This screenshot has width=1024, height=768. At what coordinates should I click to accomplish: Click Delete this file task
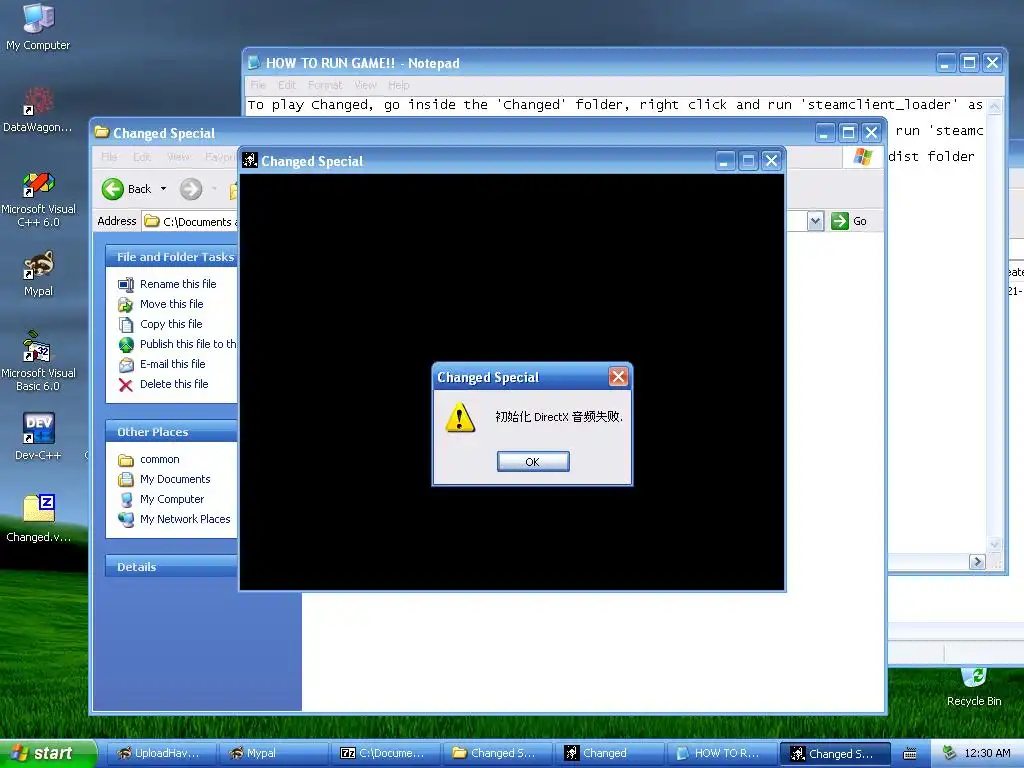[174, 384]
